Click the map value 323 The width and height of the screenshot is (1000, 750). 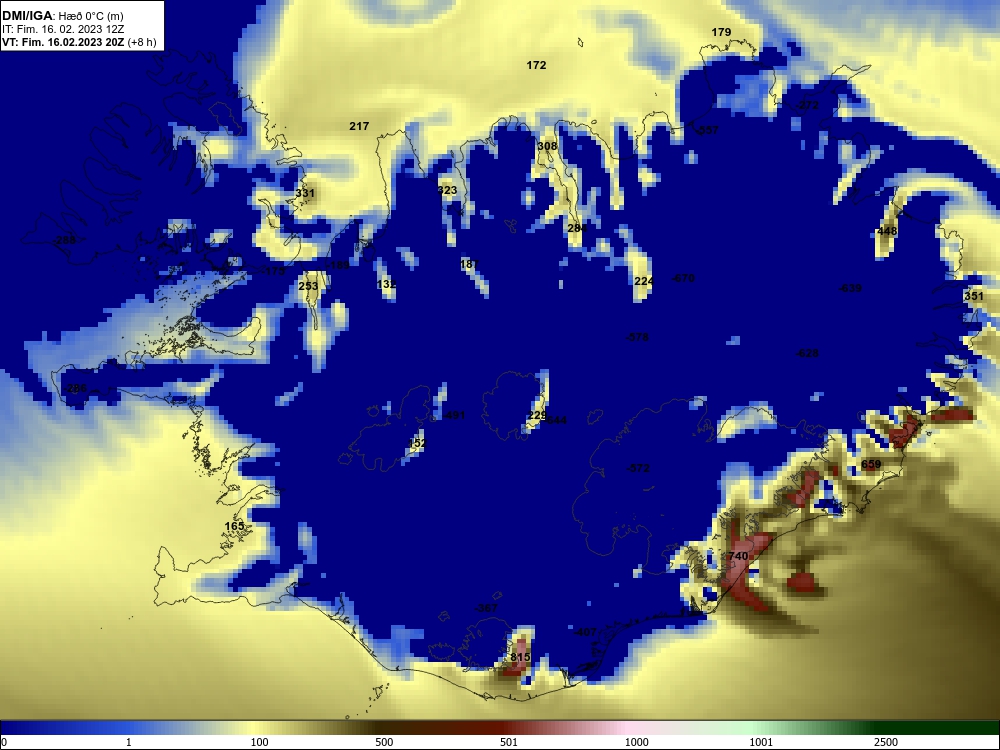pos(448,191)
